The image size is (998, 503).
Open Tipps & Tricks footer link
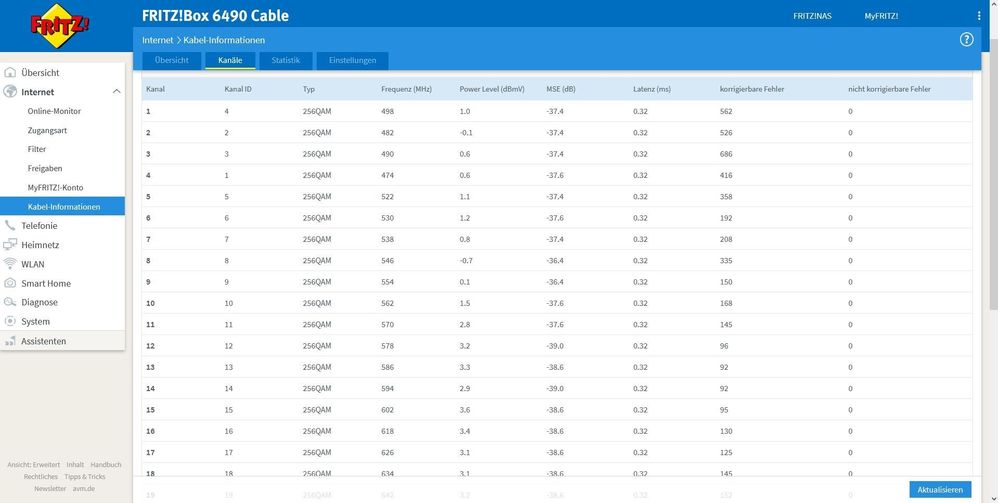coord(85,476)
